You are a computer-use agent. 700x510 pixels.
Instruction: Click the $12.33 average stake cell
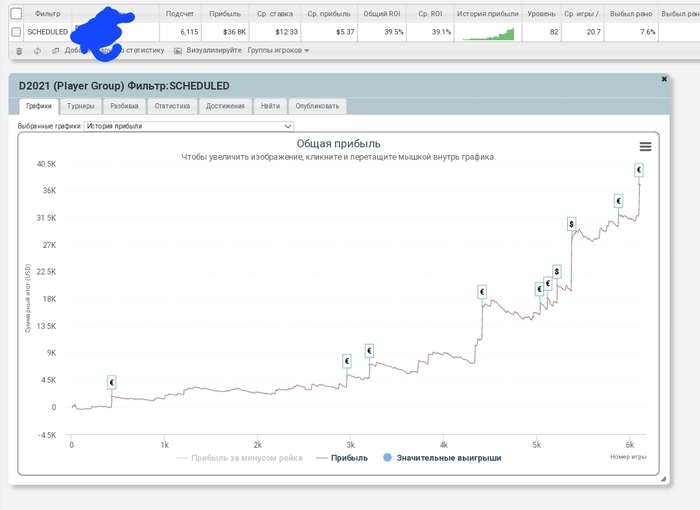(275, 32)
